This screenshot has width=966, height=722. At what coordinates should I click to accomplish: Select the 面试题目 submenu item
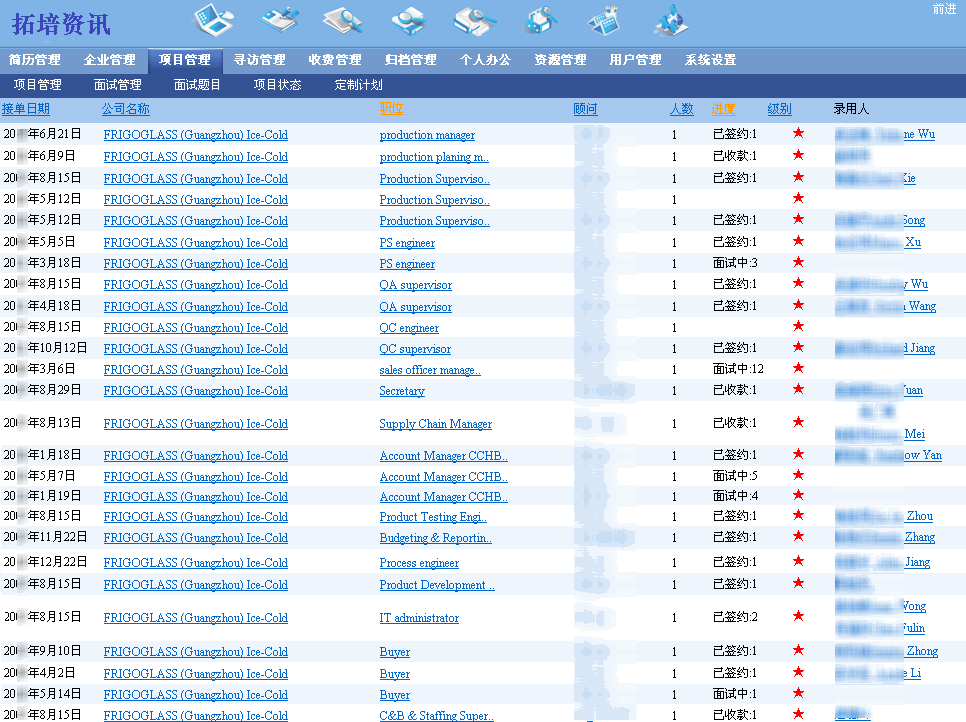click(197, 85)
